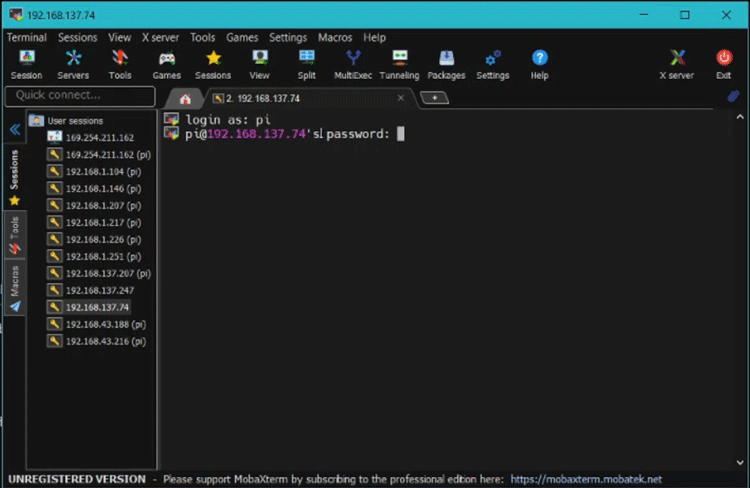Open the Tunneling toolbar icon

point(399,64)
